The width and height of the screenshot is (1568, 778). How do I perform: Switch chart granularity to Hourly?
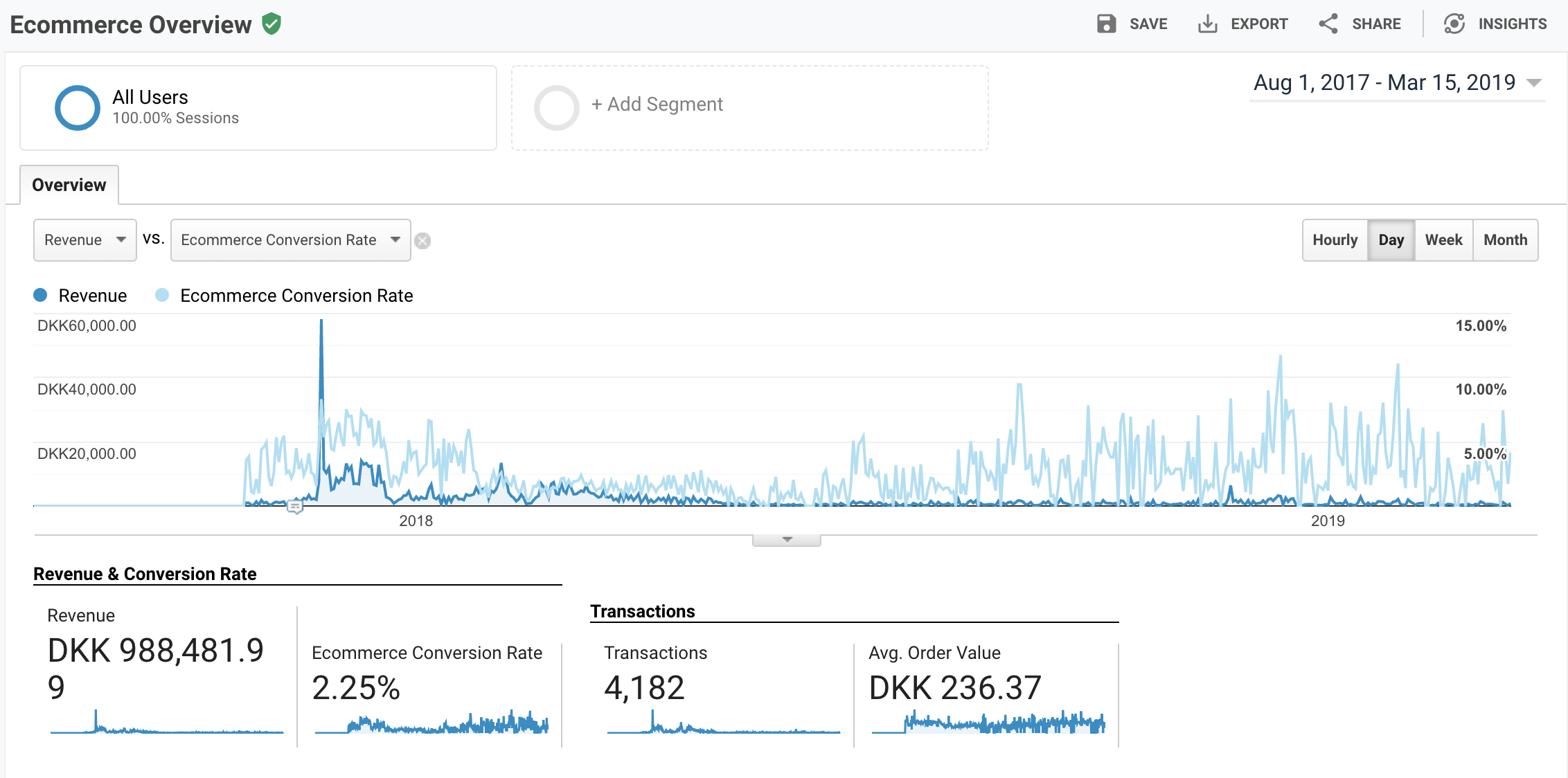[1335, 240]
